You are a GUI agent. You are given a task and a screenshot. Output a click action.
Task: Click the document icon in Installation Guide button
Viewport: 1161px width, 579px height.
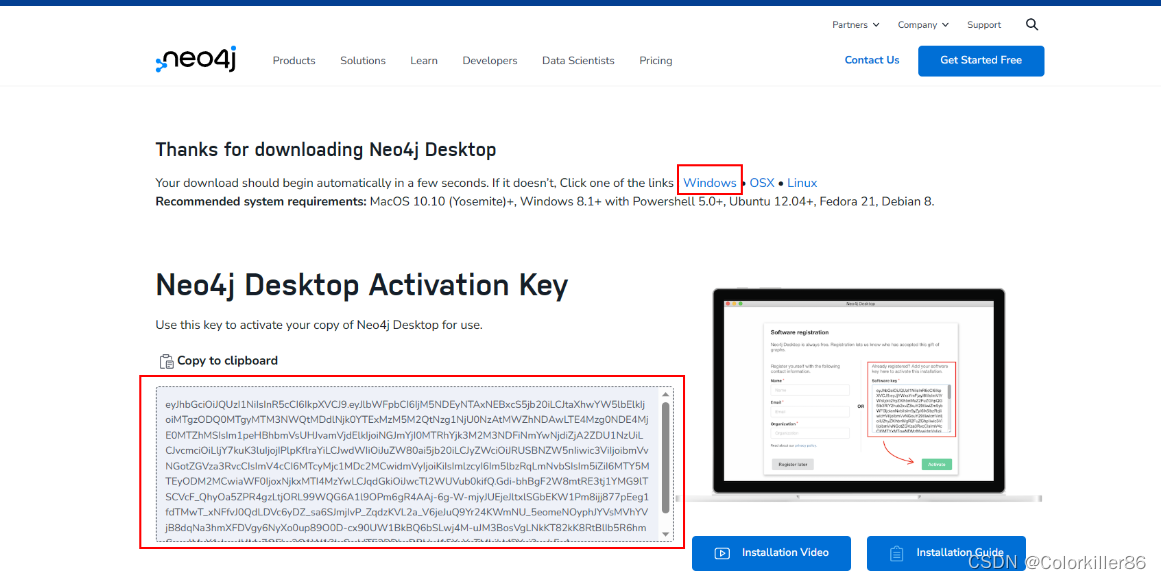(x=896, y=553)
